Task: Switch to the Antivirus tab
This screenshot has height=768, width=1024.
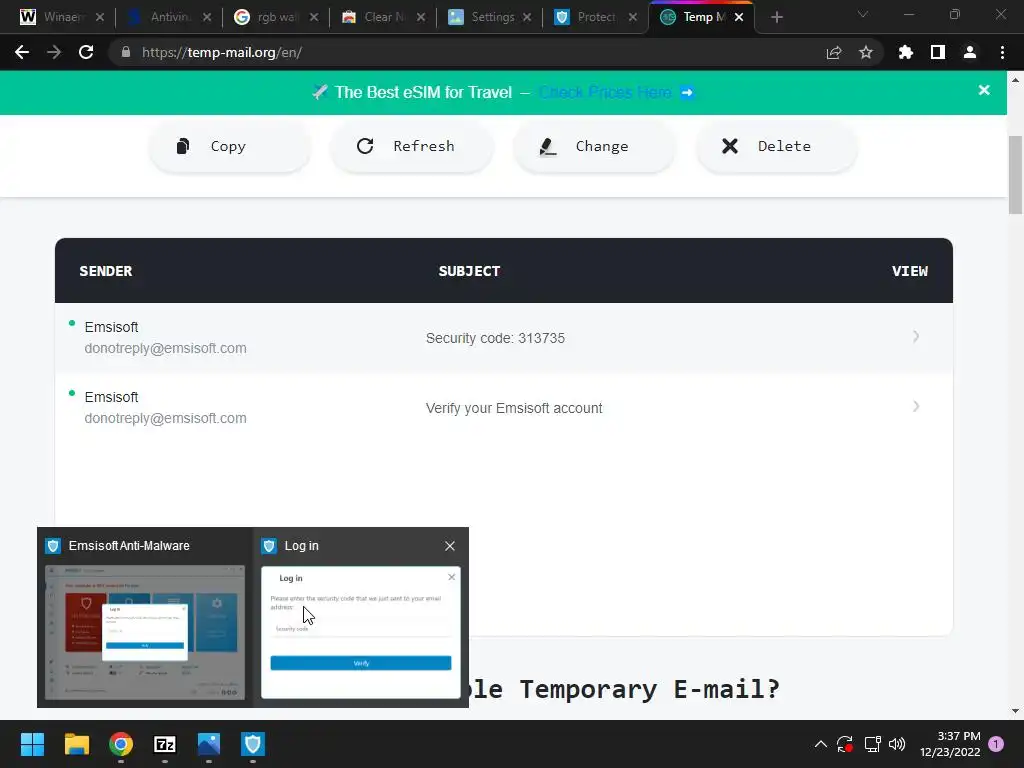Action: pos(168,17)
